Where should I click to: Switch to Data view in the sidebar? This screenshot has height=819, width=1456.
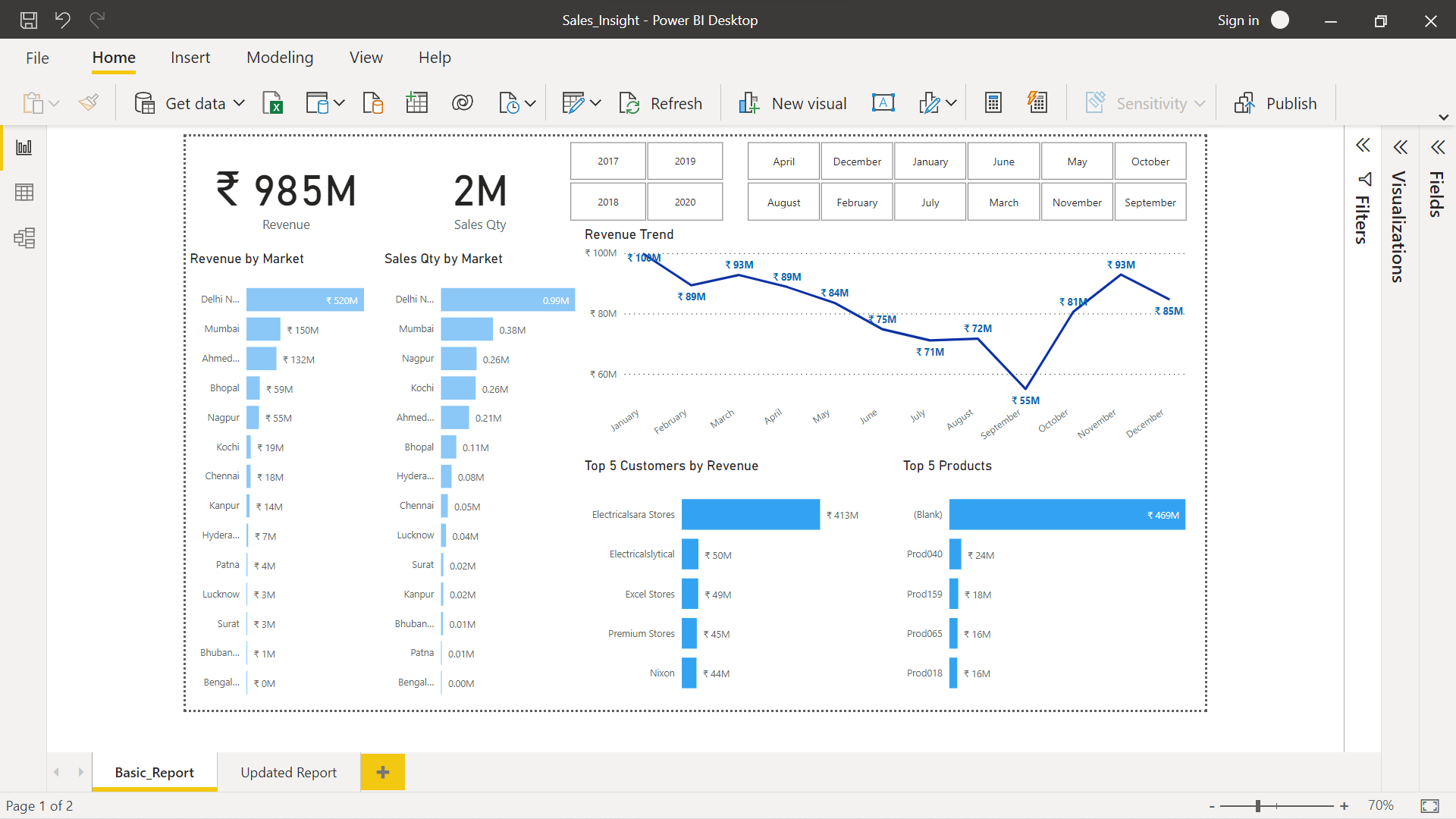[24, 192]
